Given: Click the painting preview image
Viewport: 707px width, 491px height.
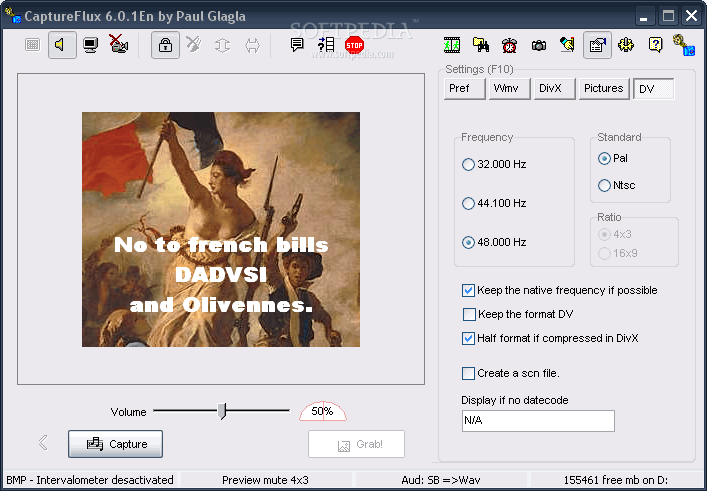Looking at the screenshot, I should [221, 229].
